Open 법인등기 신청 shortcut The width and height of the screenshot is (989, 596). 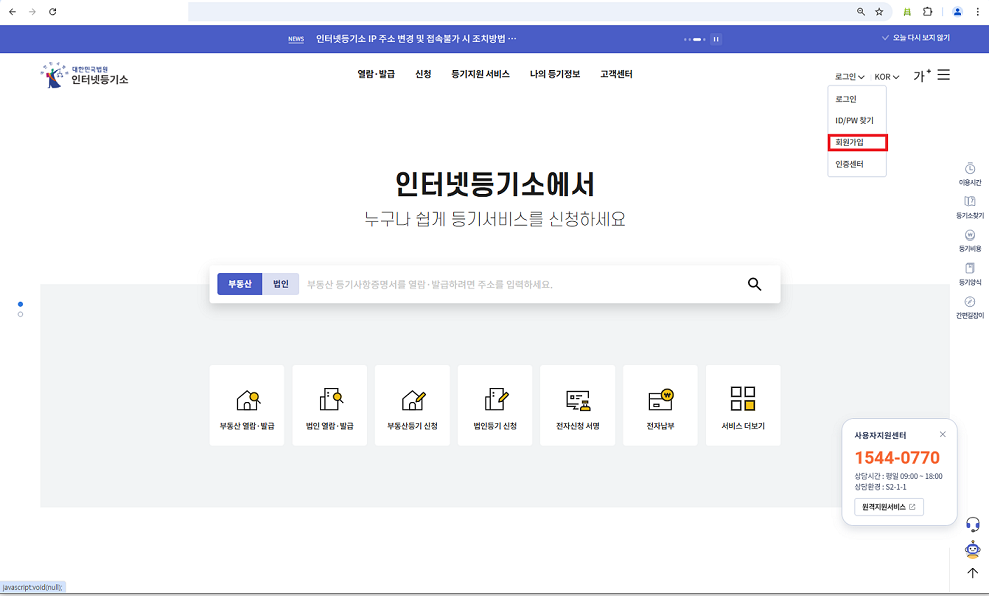pyautogui.click(x=494, y=406)
